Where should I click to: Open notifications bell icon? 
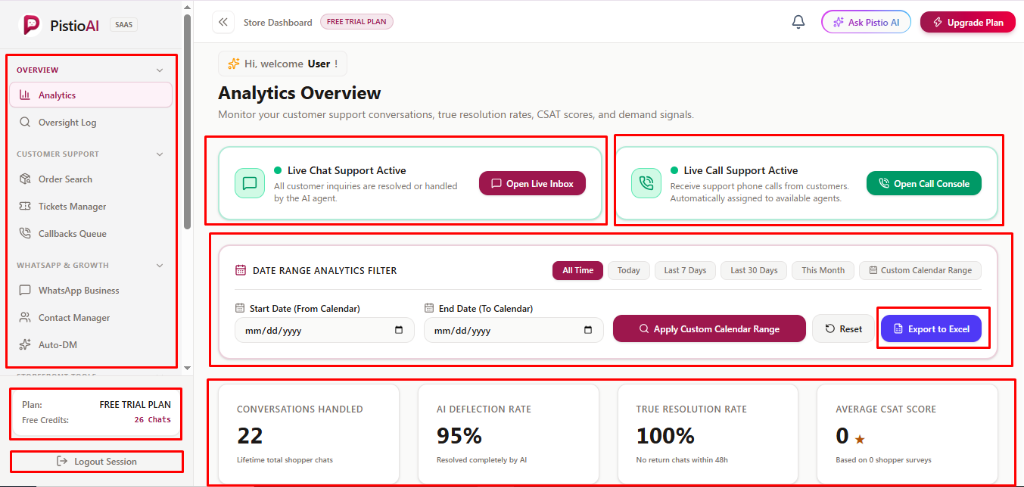pyautogui.click(x=798, y=22)
